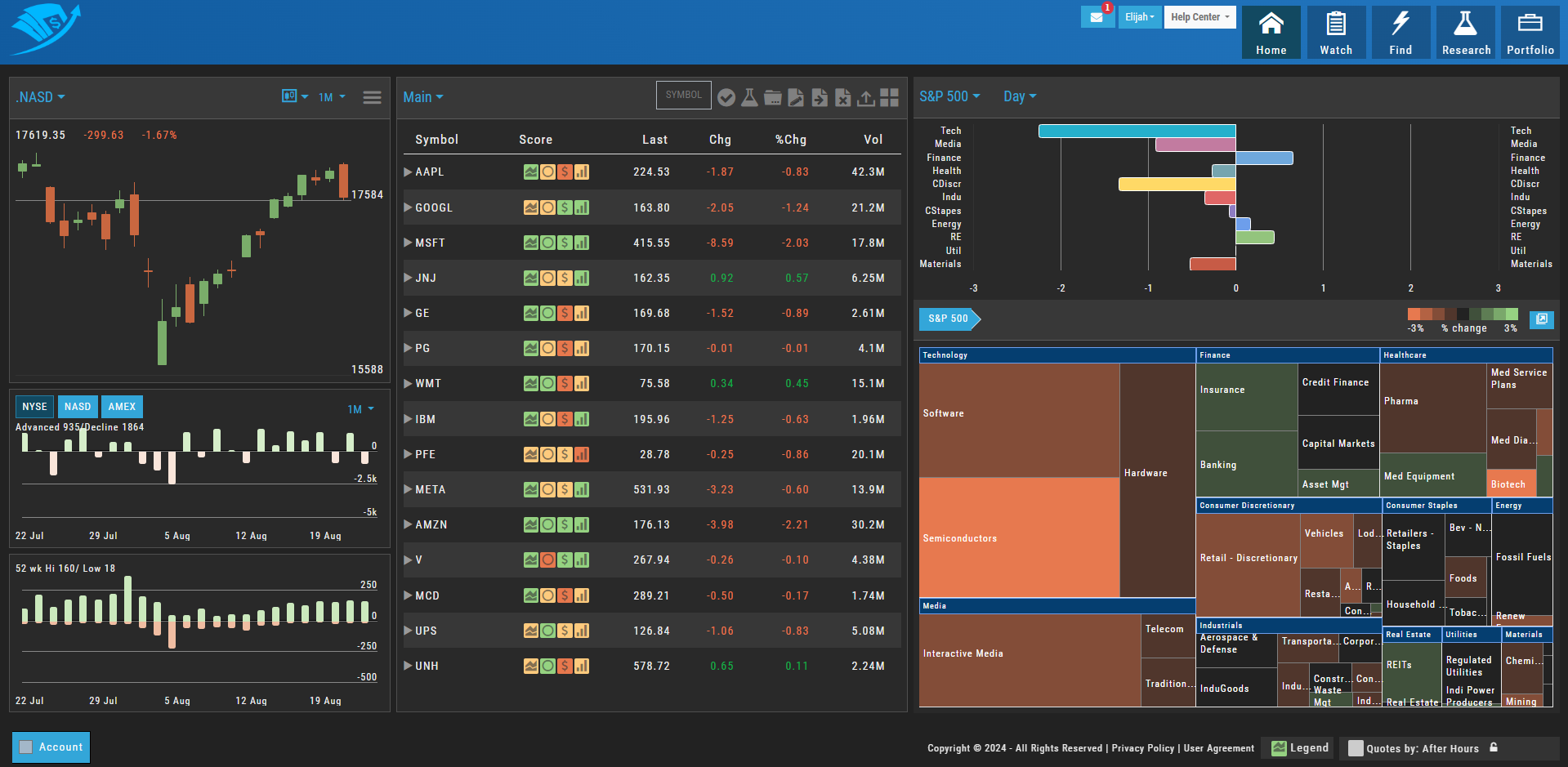This screenshot has height=767, width=1568.
Task: Click the 3% green legend swatch
Action: click(x=1512, y=314)
